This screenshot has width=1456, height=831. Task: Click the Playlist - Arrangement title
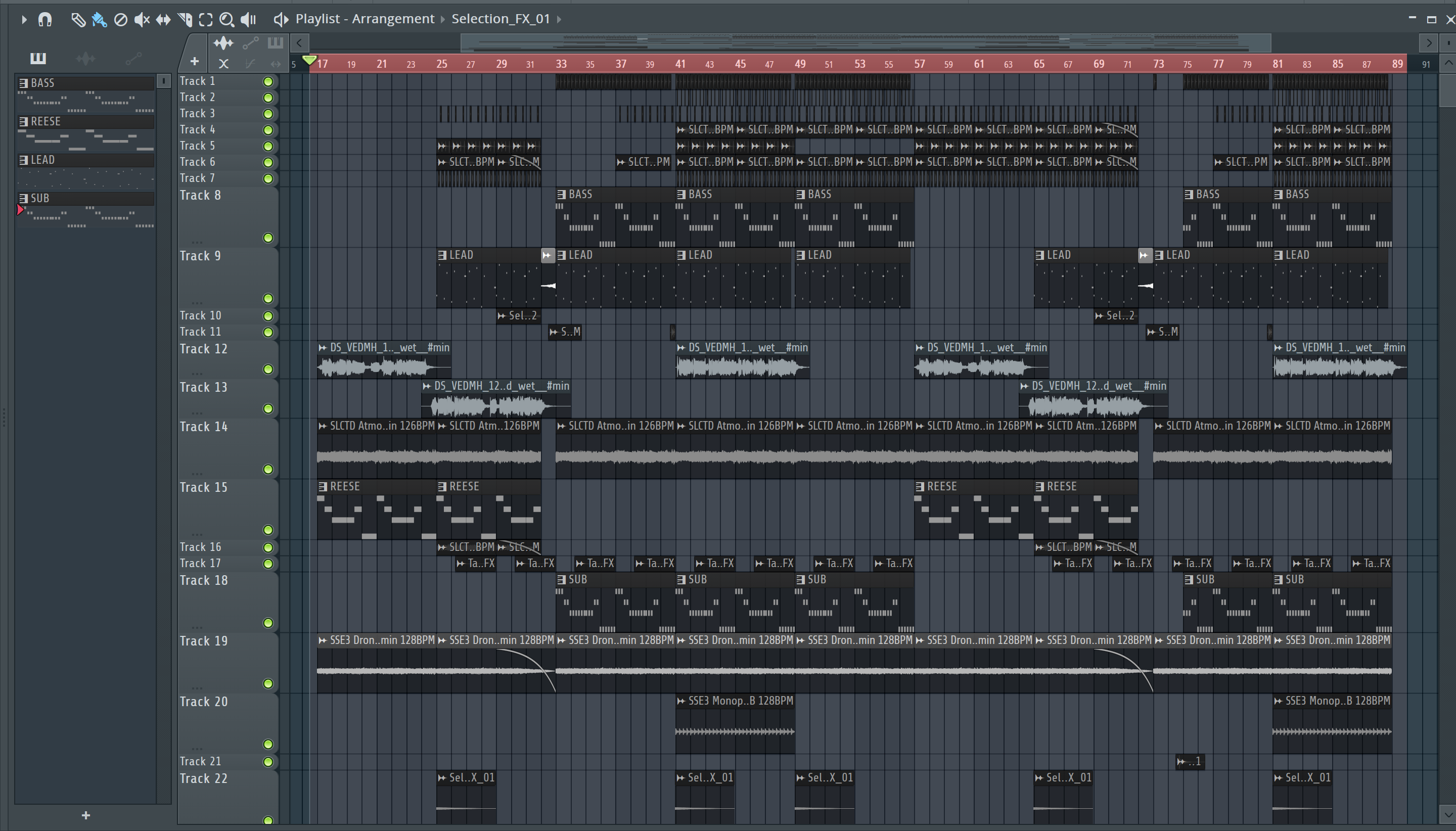pos(365,19)
